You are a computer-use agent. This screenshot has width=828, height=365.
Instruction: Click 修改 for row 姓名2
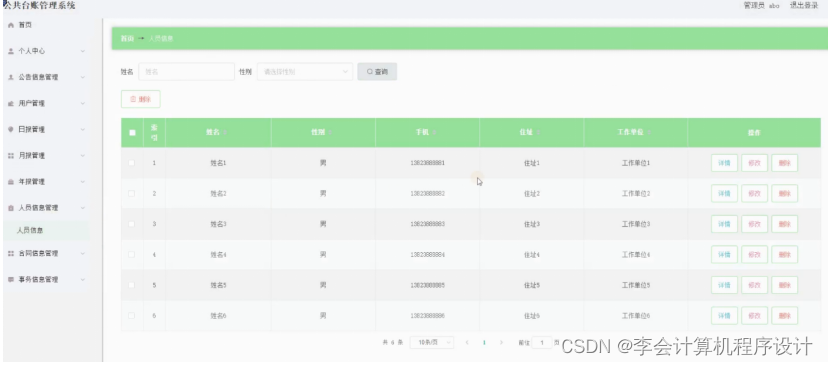click(x=754, y=194)
